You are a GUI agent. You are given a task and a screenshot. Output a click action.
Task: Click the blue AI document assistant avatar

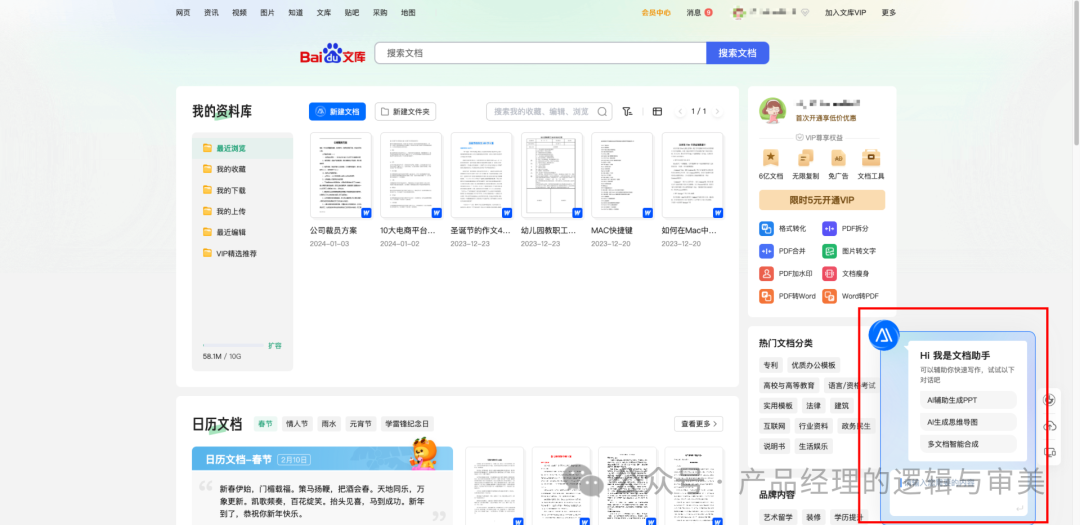pyautogui.click(x=882, y=335)
